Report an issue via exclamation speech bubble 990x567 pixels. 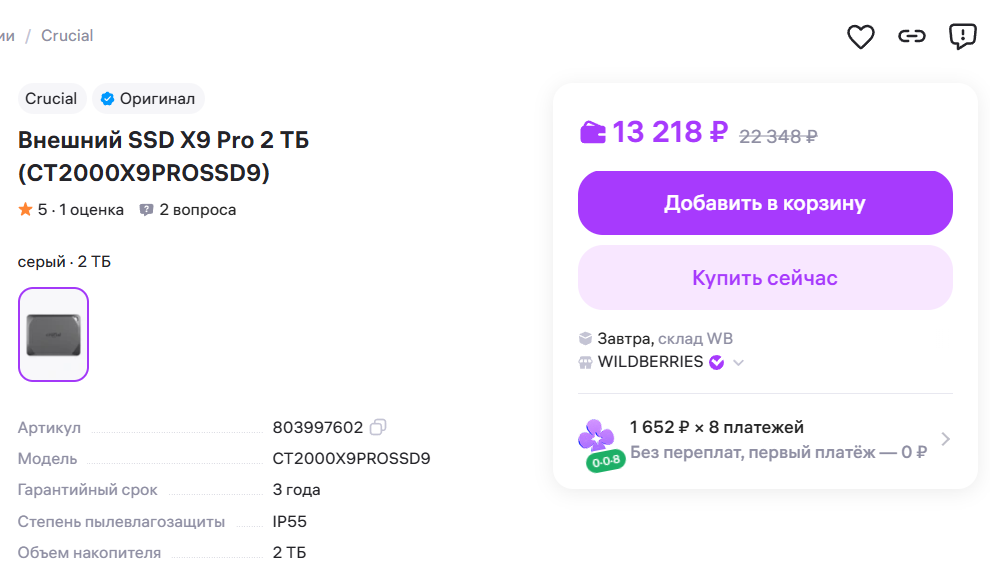point(962,37)
